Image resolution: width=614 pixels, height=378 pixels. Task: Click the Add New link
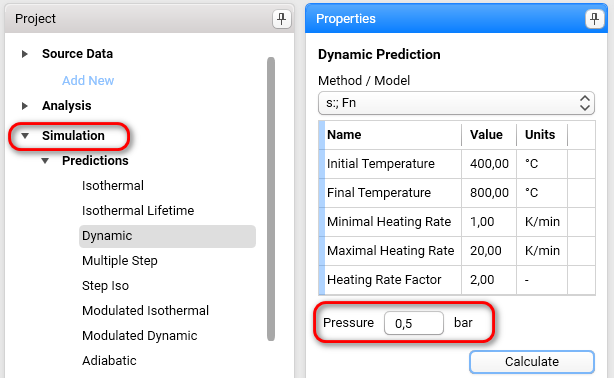pyautogui.click(x=88, y=81)
